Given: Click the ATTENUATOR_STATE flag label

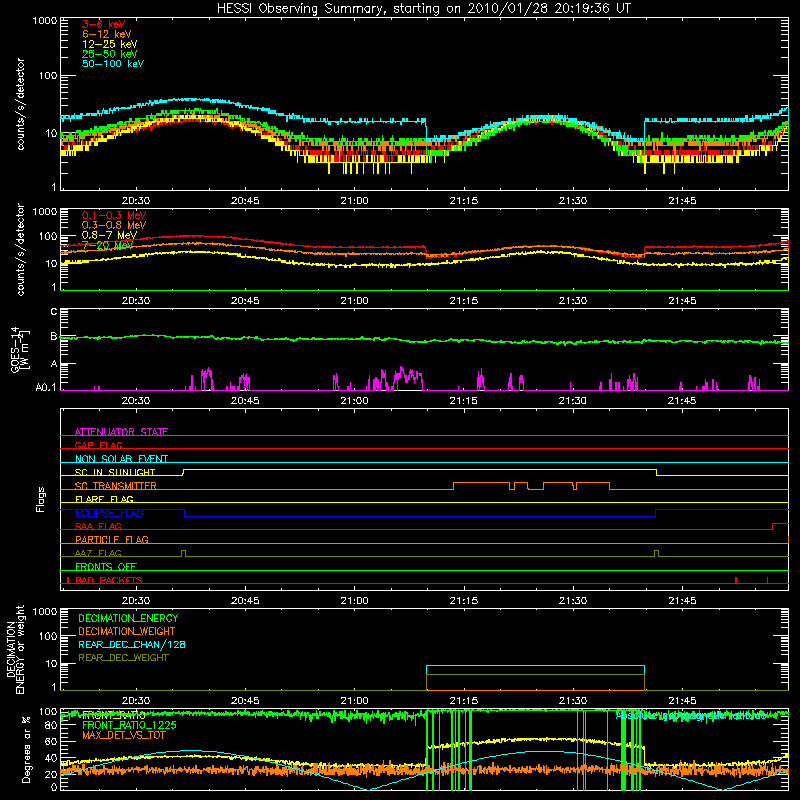Looking at the screenshot, I should (121, 432).
